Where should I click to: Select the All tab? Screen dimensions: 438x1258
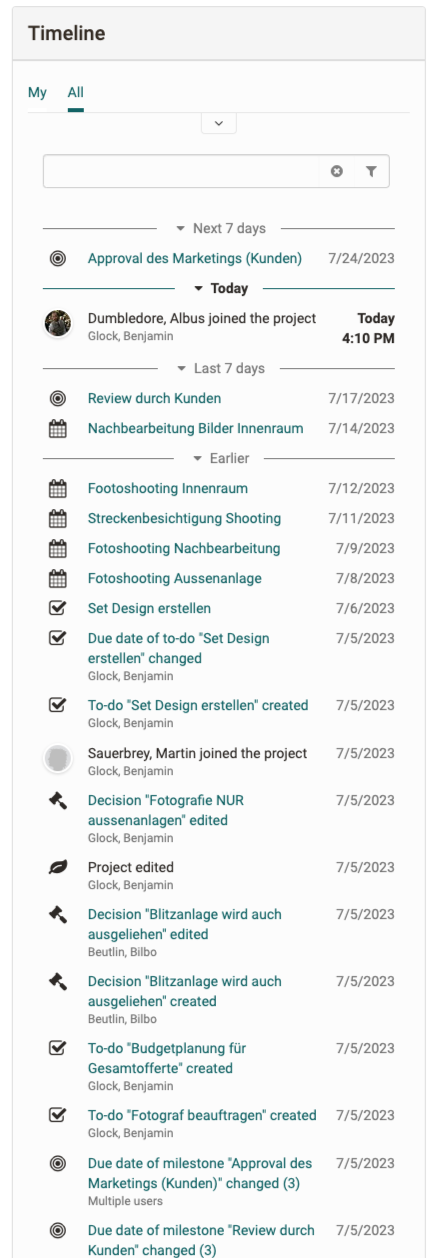76,93
